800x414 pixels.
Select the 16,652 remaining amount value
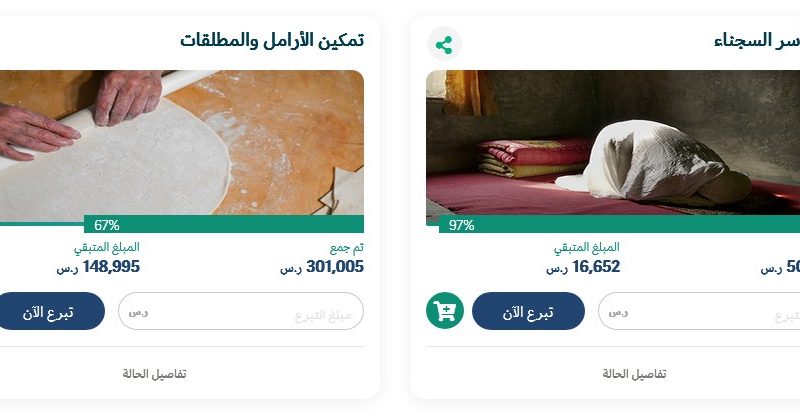point(596,266)
